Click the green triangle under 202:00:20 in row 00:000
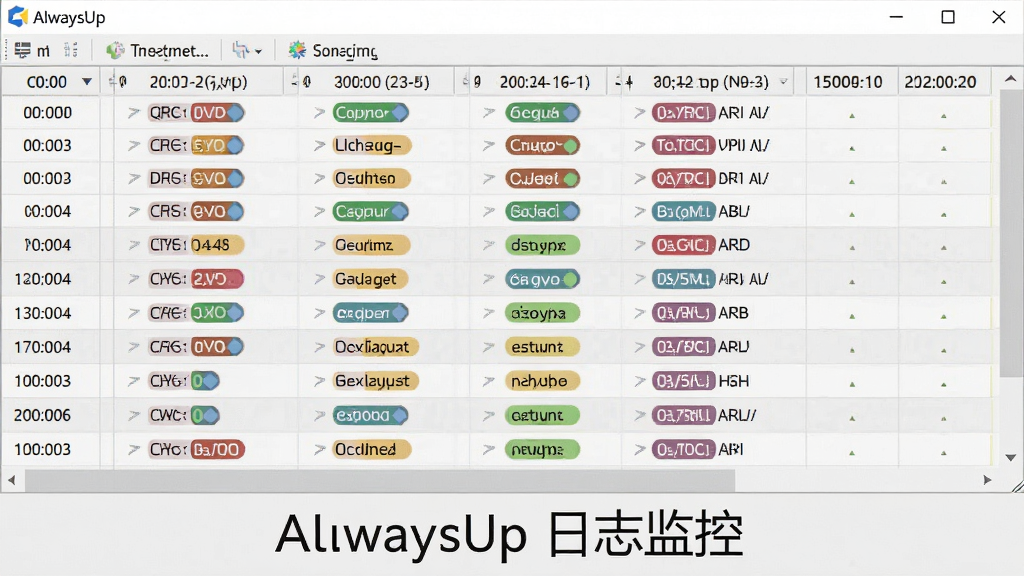 pyautogui.click(x=944, y=116)
